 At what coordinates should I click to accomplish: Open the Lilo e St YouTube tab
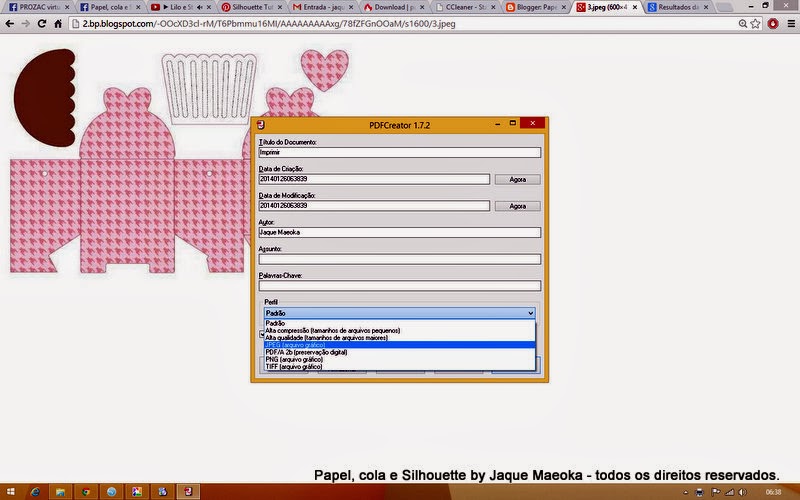176,7
